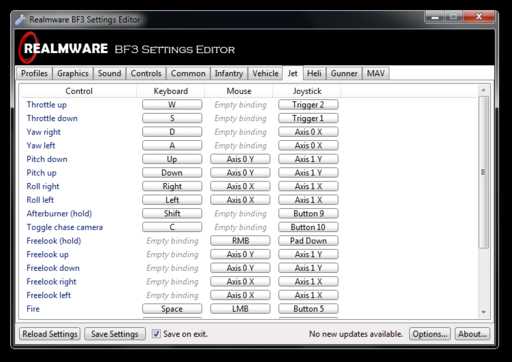The width and height of the screenshot is (512, 362).
Task: Change Toggle chase camera keyboard binding C
Action: (x=172, y=227)
